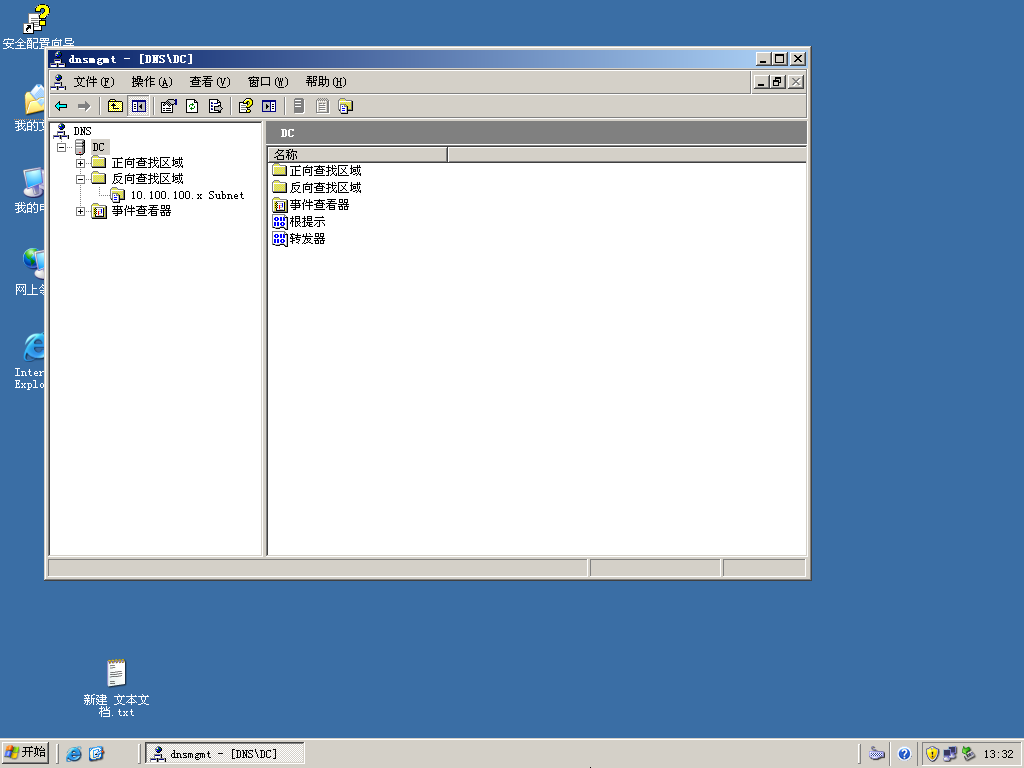The image size is (1024, 768).
Task: Click the 13:32 system clock
Action: pyautogui.click(x=999, y=754)
